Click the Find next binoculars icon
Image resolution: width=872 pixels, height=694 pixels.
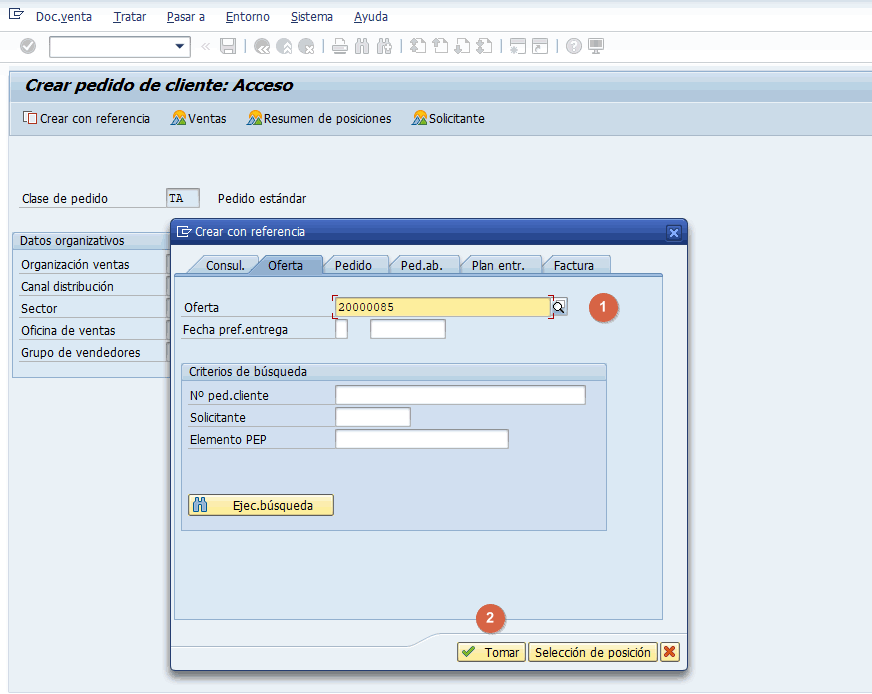tap(384, 46)
